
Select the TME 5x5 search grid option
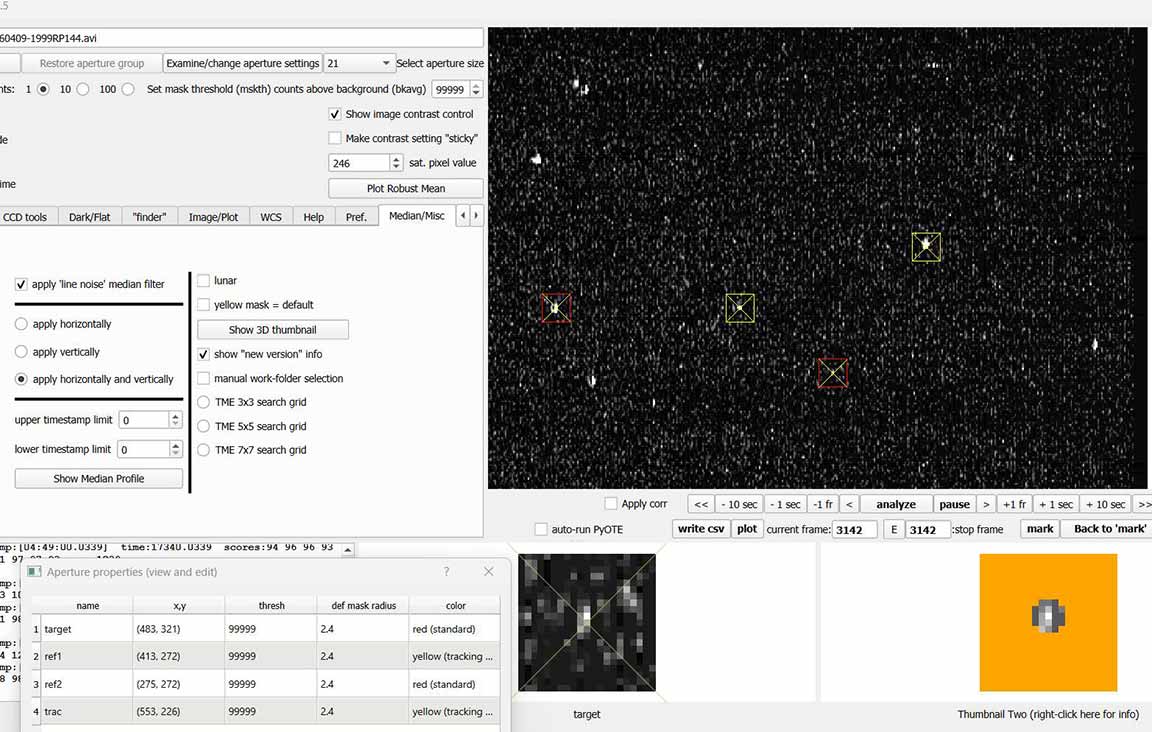pyautogui.click(x=204, y=426)
